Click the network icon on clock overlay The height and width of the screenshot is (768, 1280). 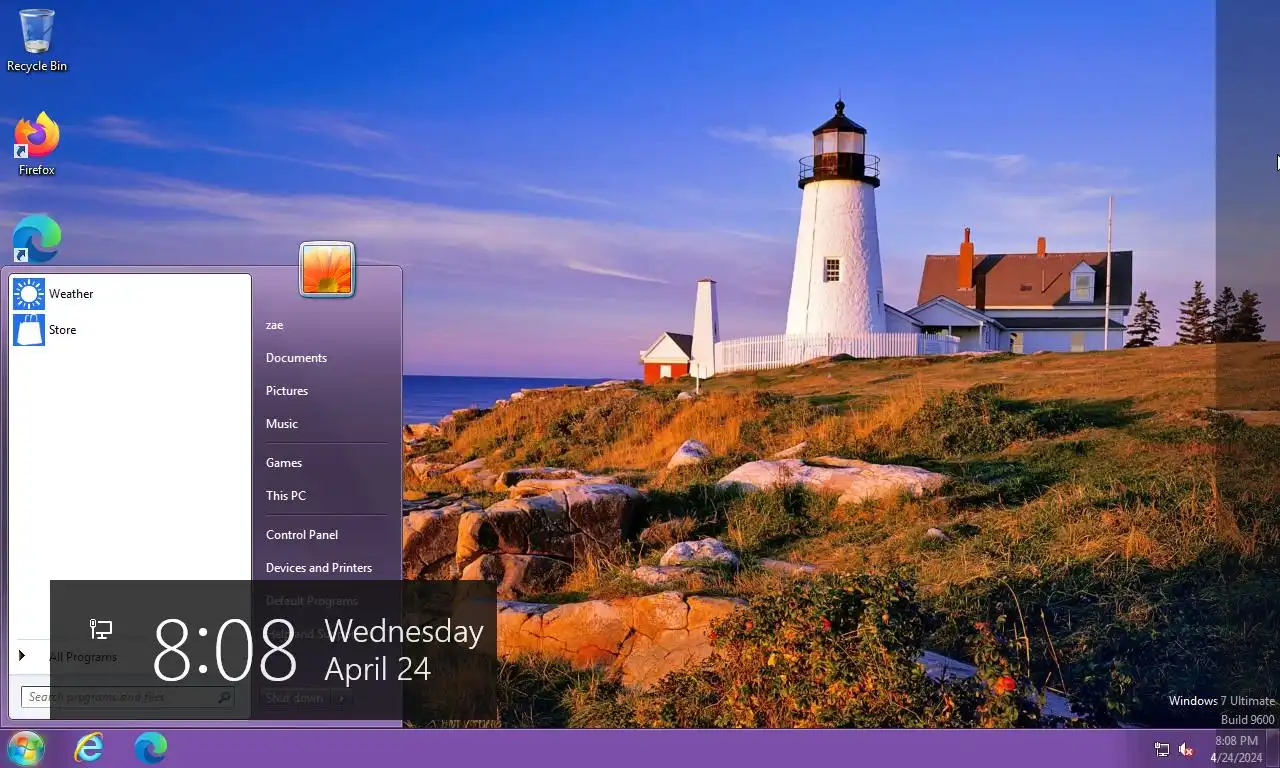(x=101, y=629)
